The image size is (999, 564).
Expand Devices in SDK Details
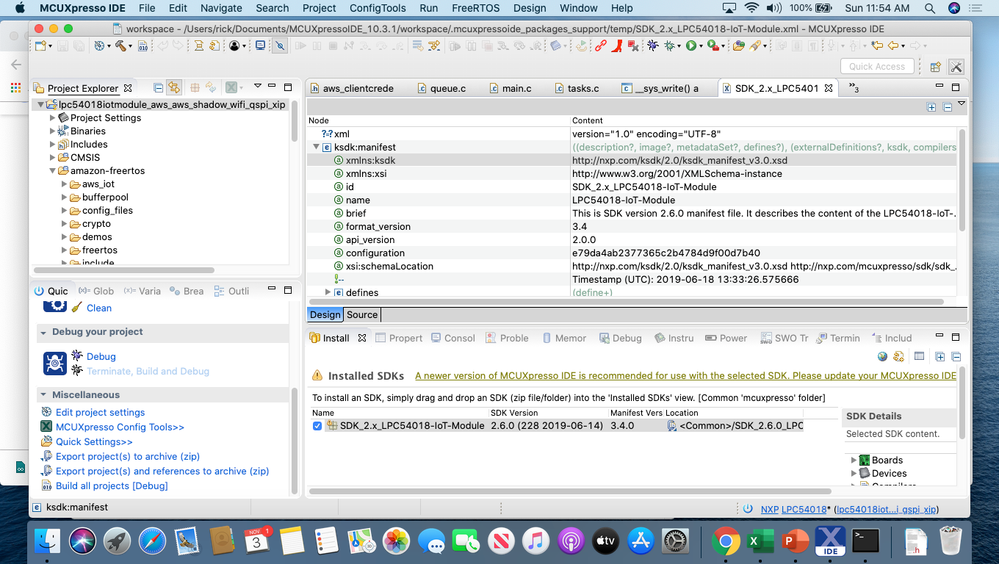point(853,474)
